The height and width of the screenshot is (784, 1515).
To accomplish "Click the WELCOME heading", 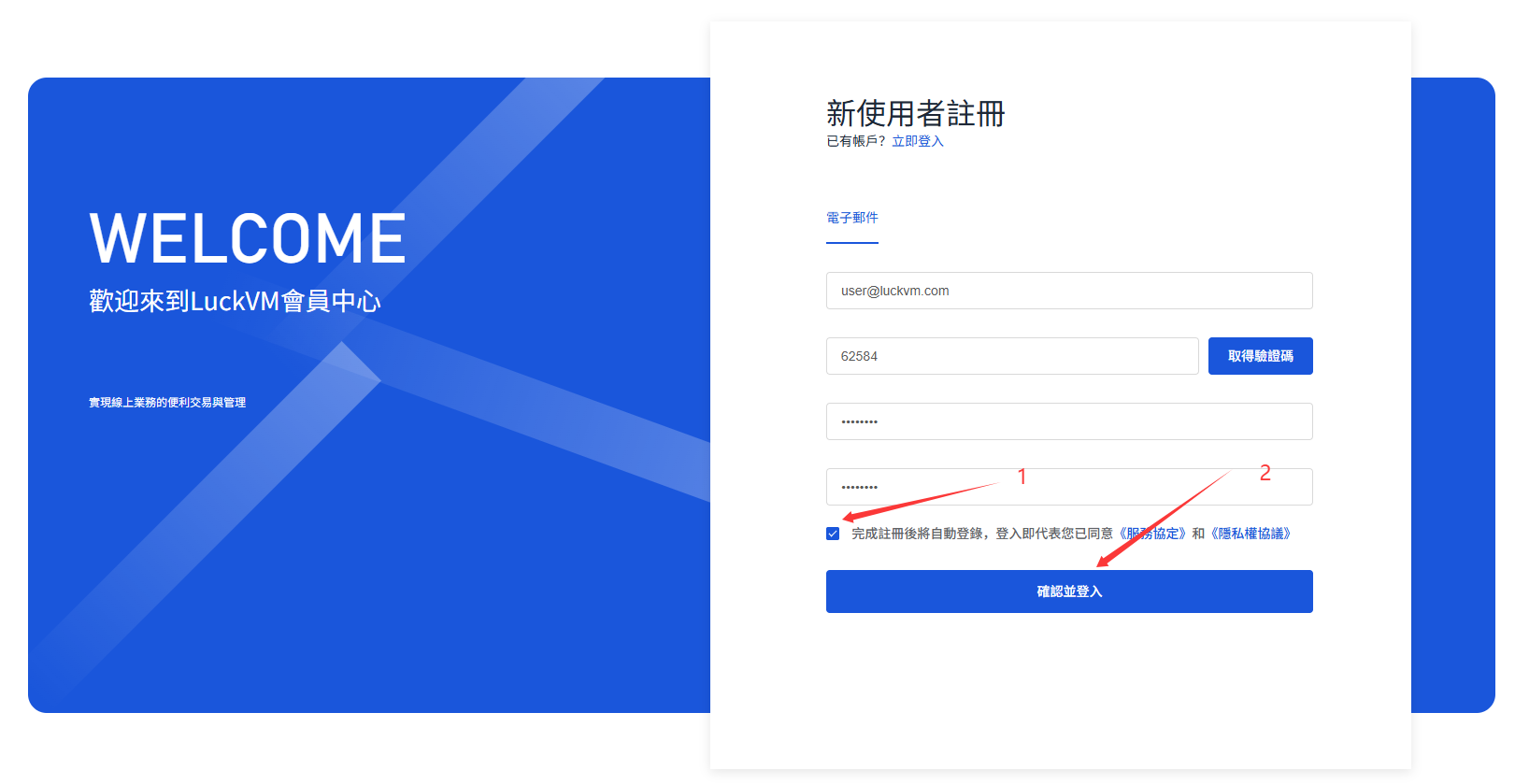I will (x=248, y=238).
